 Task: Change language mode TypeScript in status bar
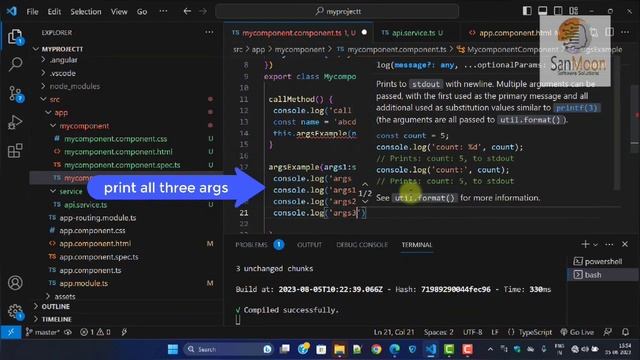(x=535, y=332)
